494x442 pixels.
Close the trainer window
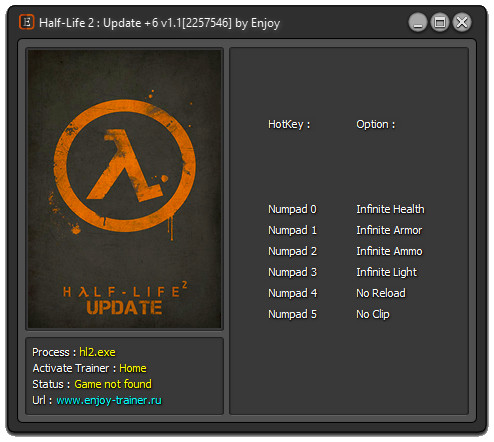pyautogui.click(x=462, y=23)
